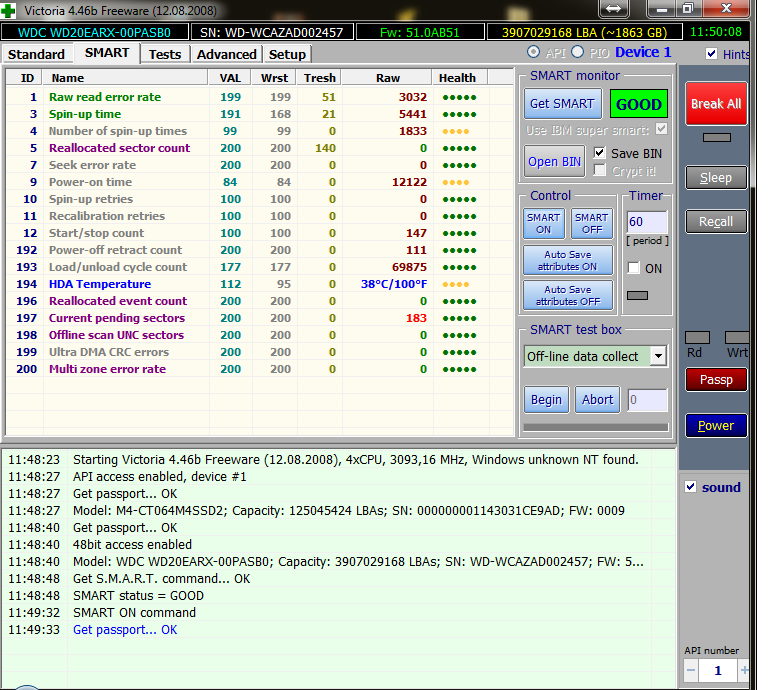This screenshot has height=690, width=768.
Task: Click the SMART test progress bar
Action: (596, 428)
